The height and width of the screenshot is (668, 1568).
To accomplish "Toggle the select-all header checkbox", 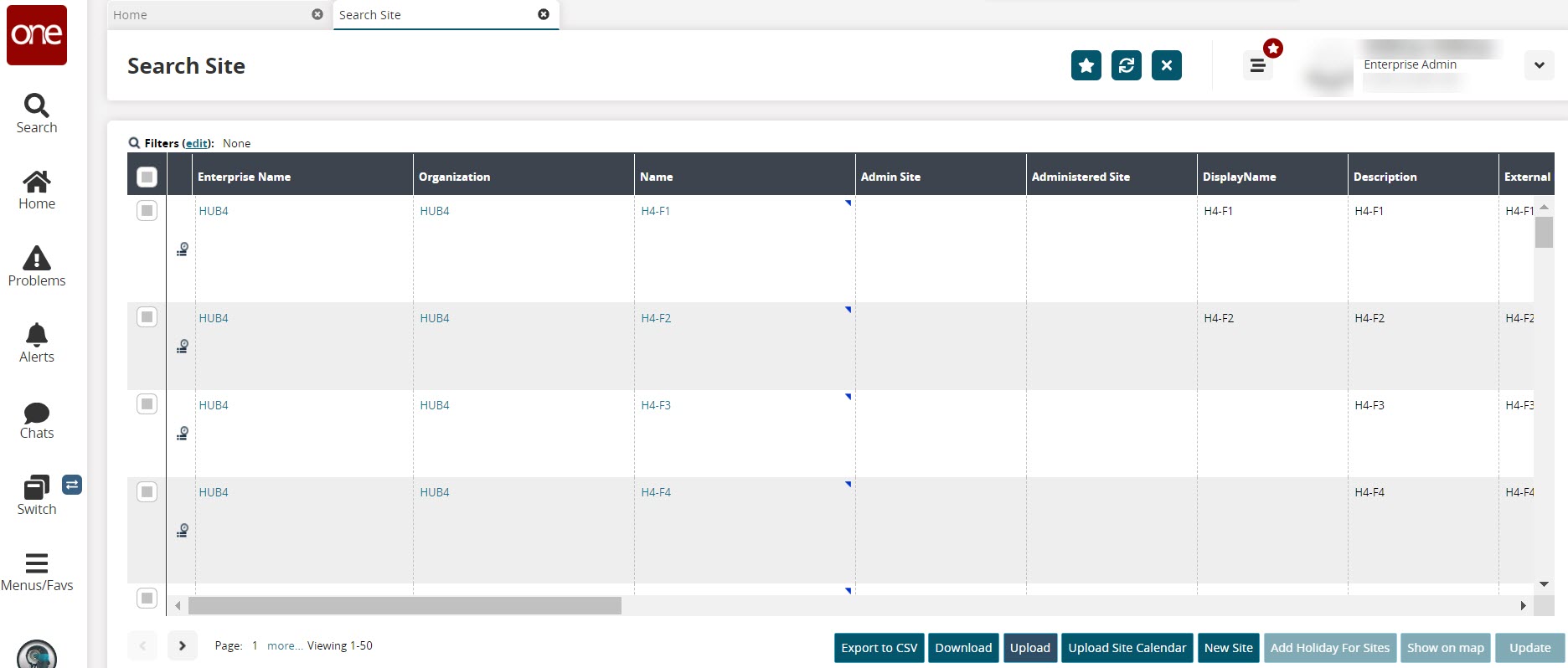I will click(x=147, y=177).
